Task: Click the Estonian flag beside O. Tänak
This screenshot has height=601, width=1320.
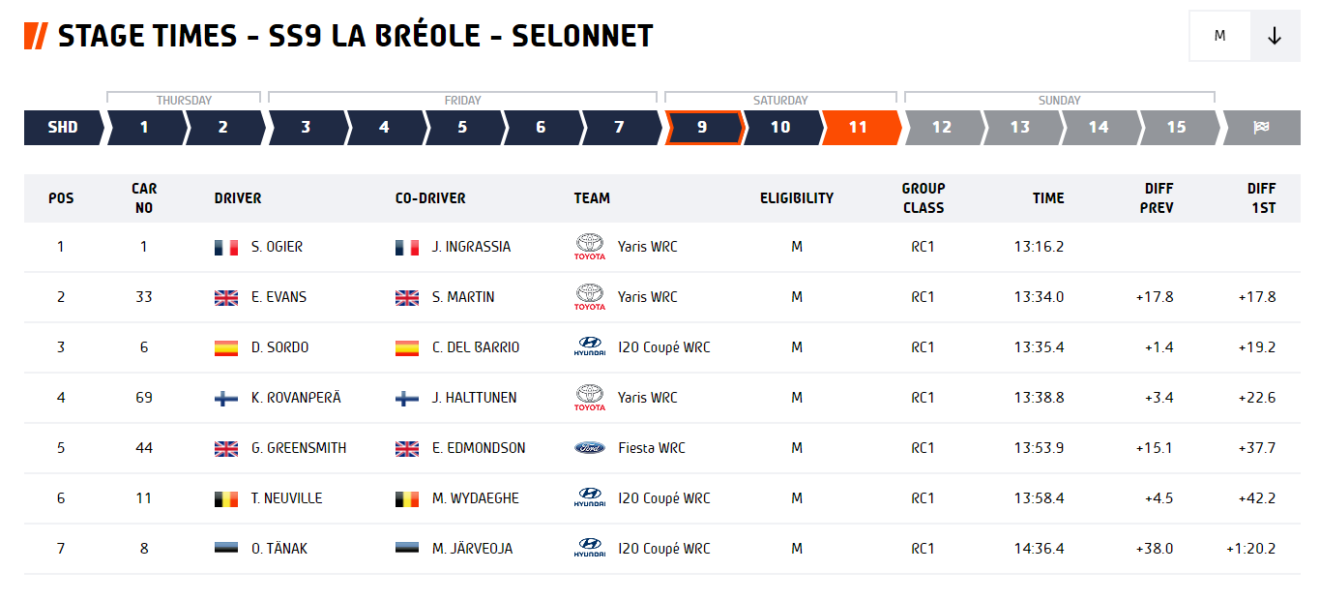Action: point(226,549)
